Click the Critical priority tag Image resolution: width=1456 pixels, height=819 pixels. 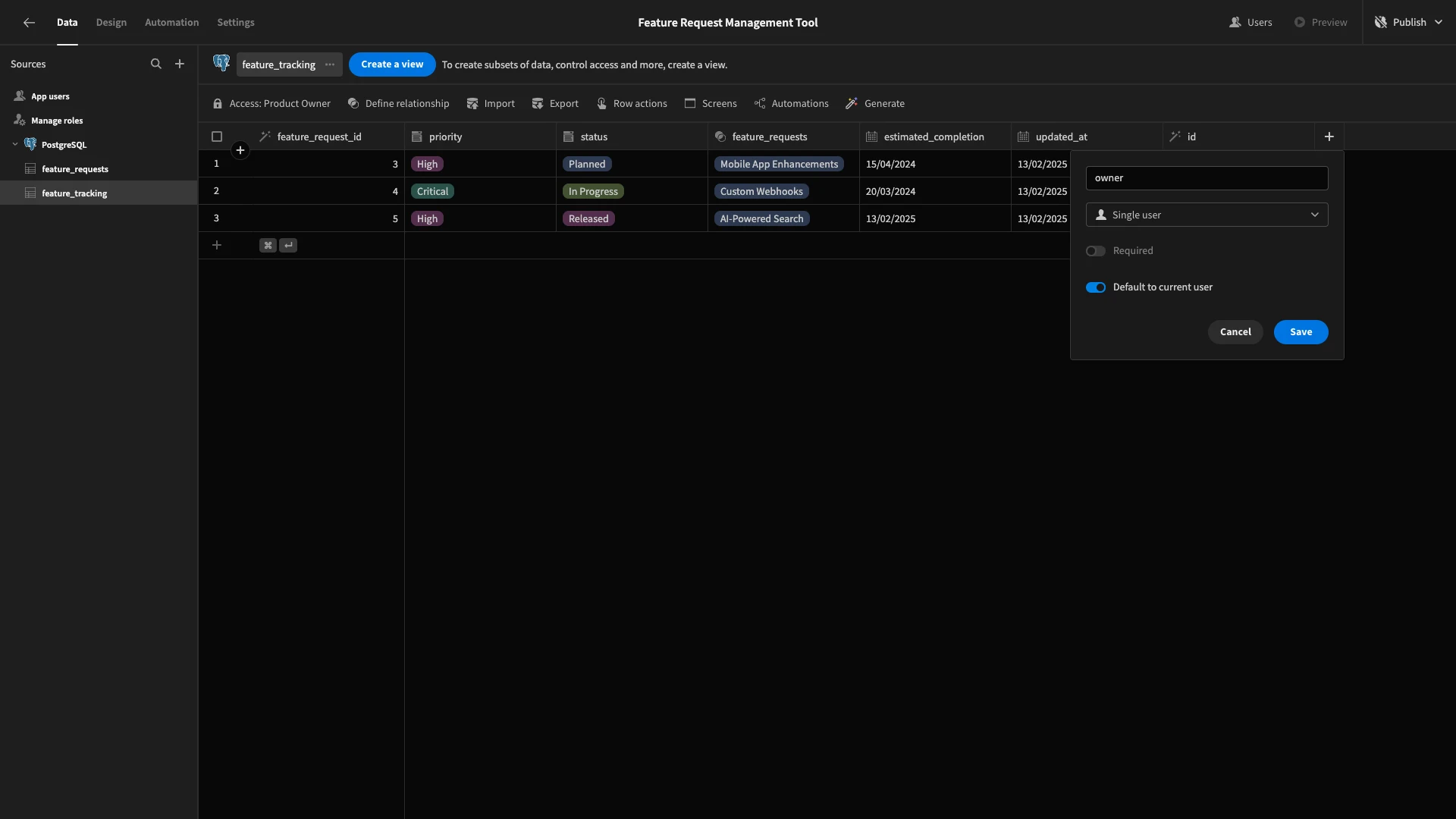[432, 191]
